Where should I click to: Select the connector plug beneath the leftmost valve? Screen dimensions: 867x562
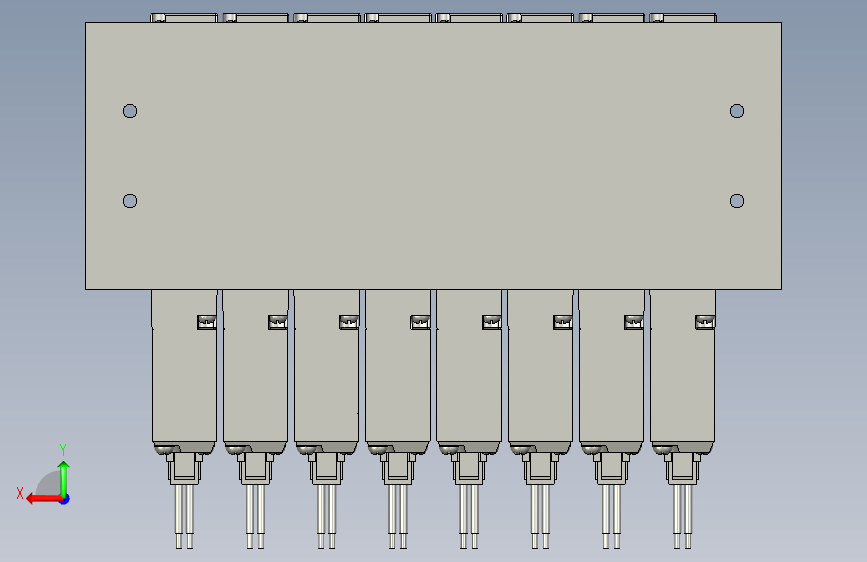tap(185, 469)
